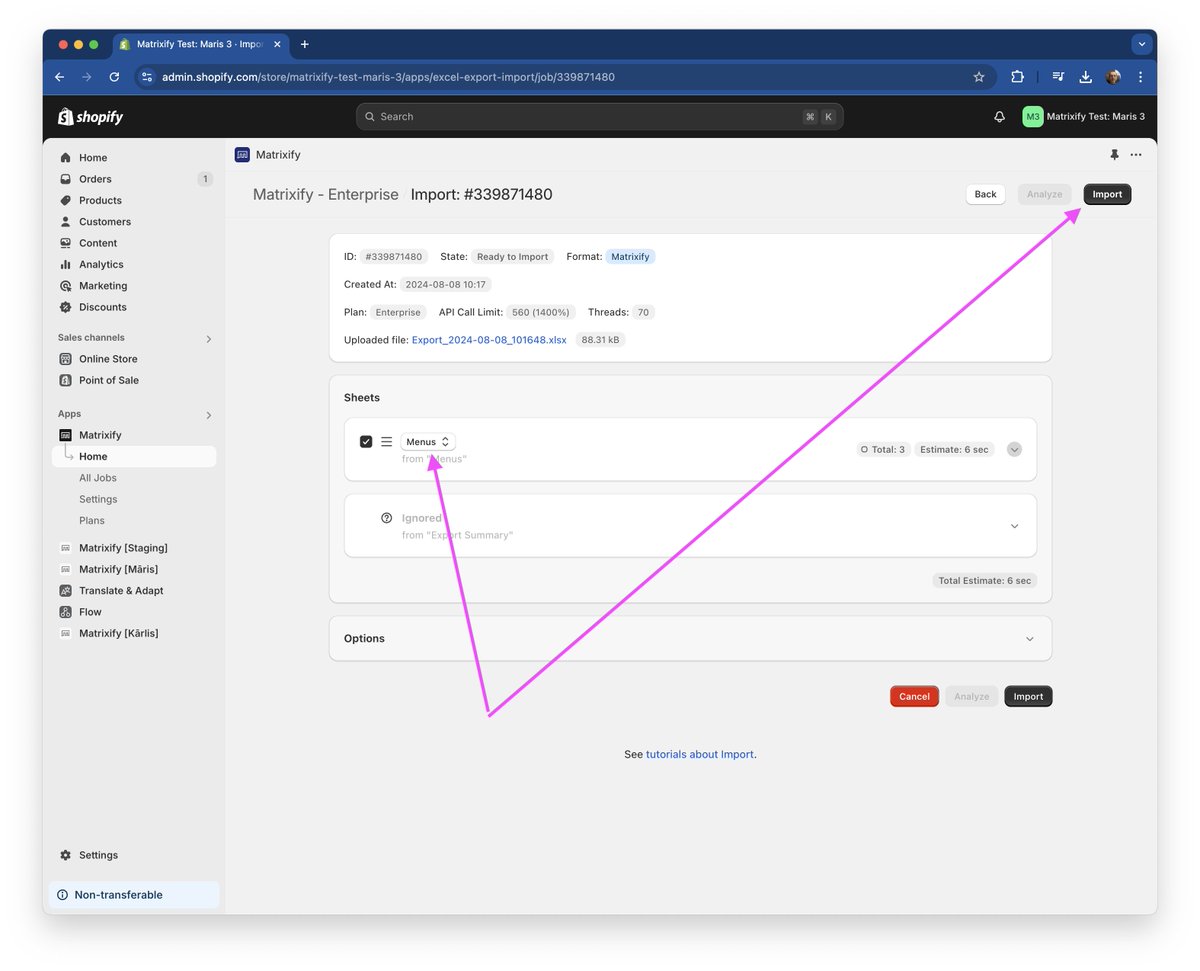
Task: Open the notifications bell
Action: pyautogui.click(x=999, y=117)
